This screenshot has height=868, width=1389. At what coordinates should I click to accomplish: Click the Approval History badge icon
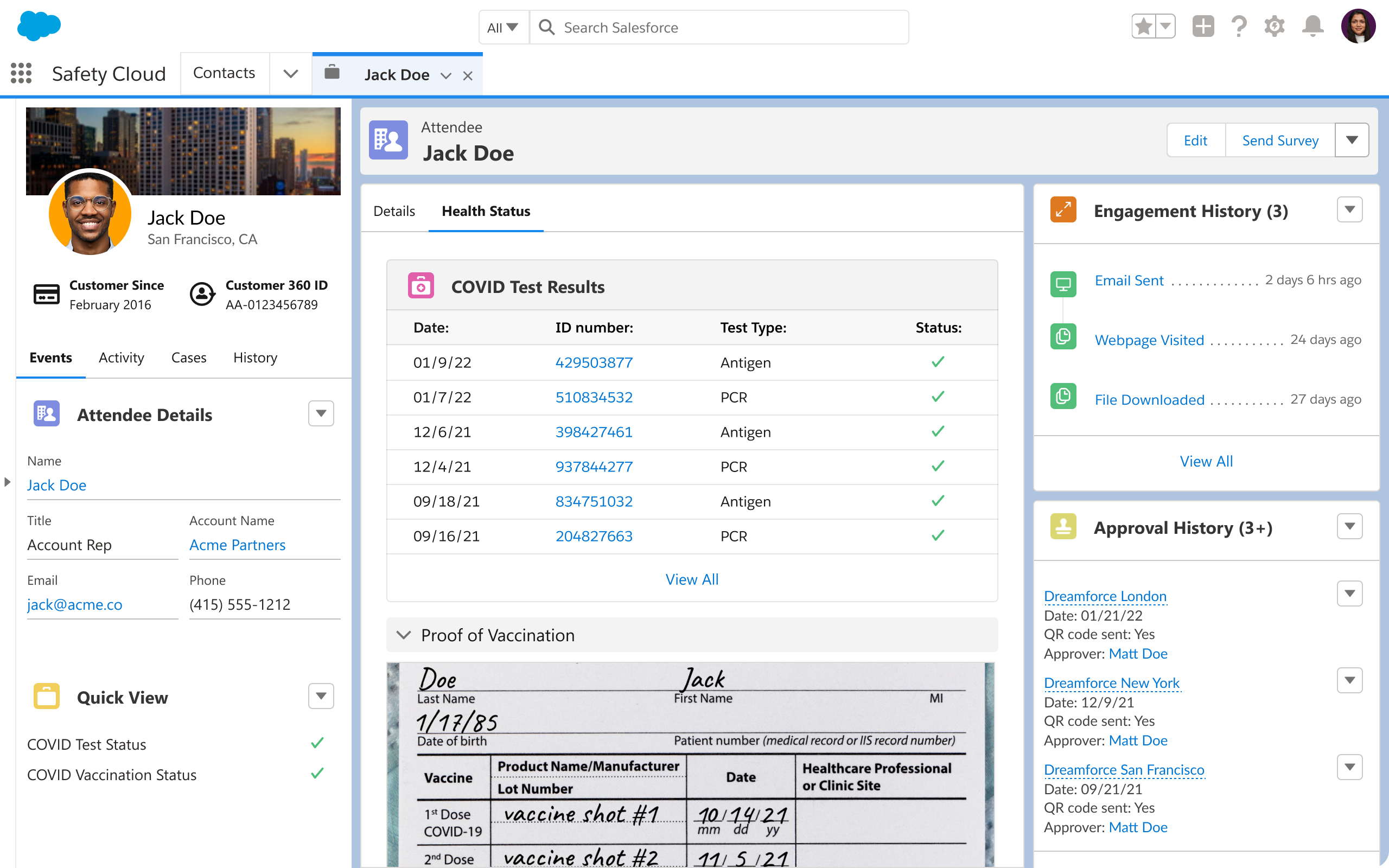click(x=1062, y=526)
